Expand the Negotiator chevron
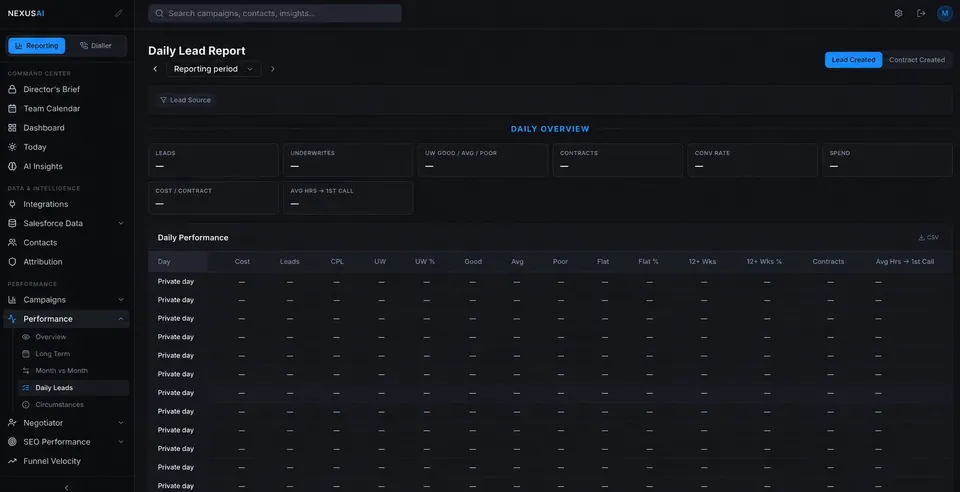960x492 pixels. pos(121,423)
